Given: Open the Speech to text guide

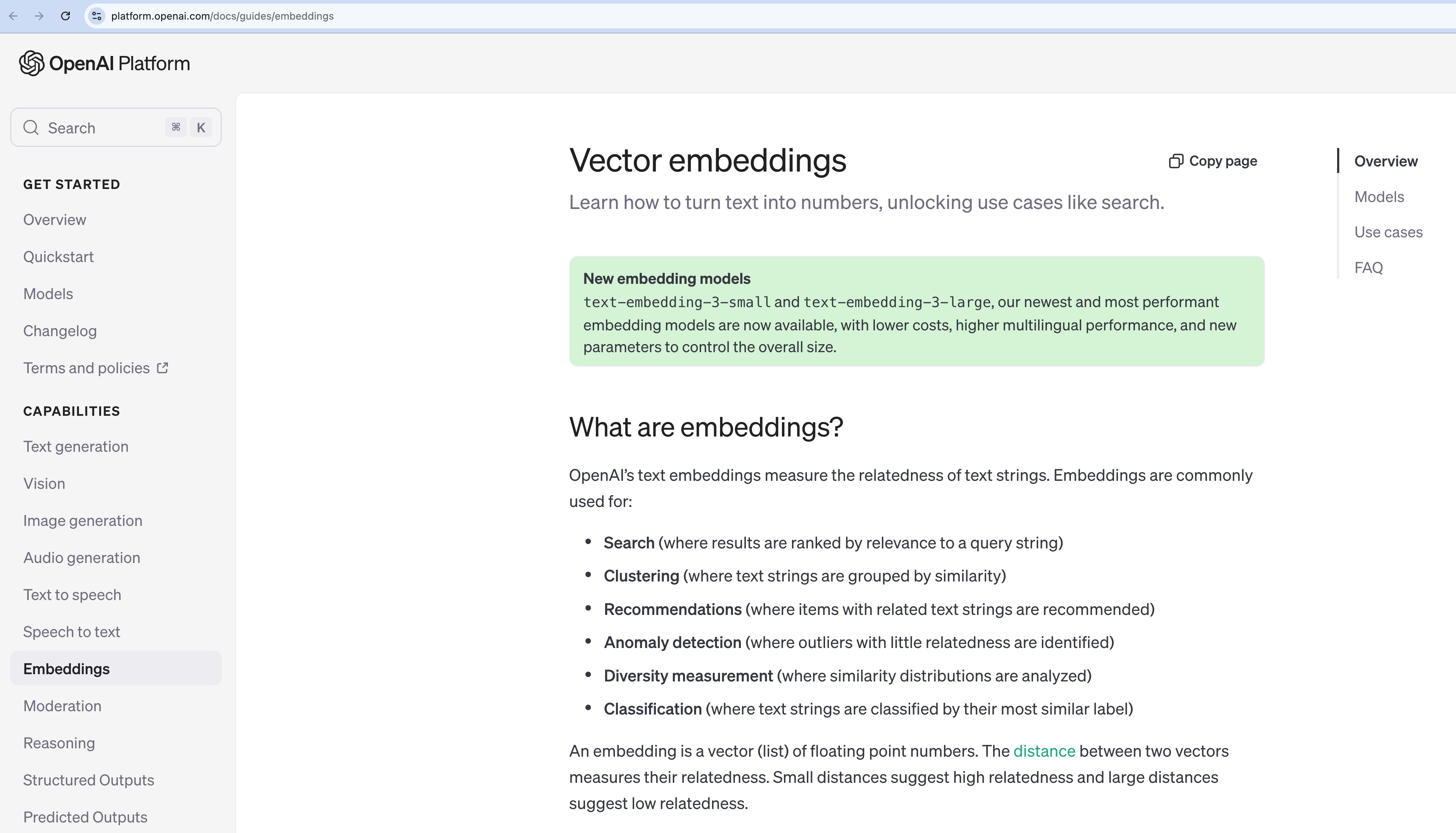Looking at the screenshot, I should [x=72, y=632].
